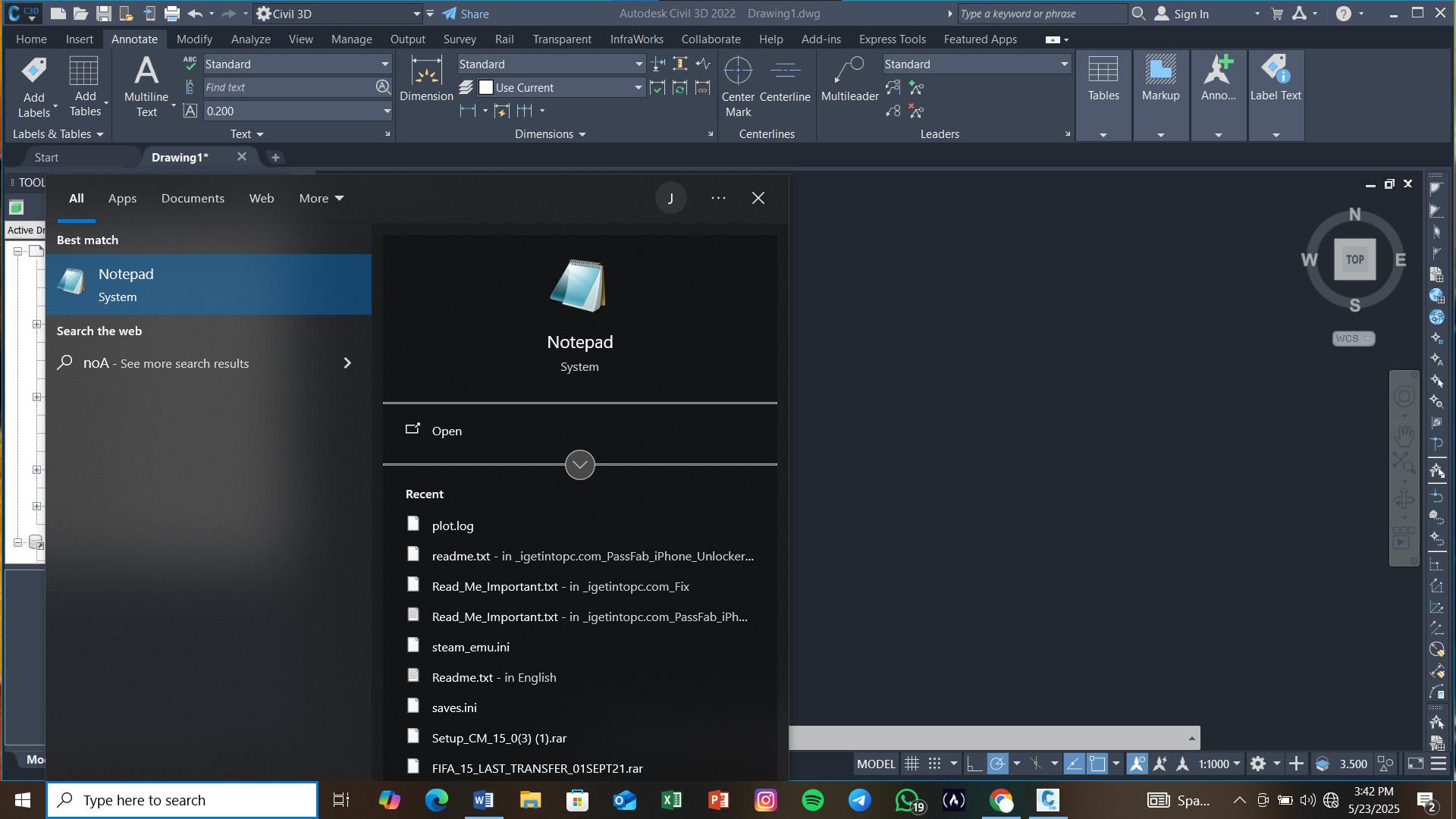Toggle polar tracking in status bar
The image size is (1456, 819).
click(997, 764)
